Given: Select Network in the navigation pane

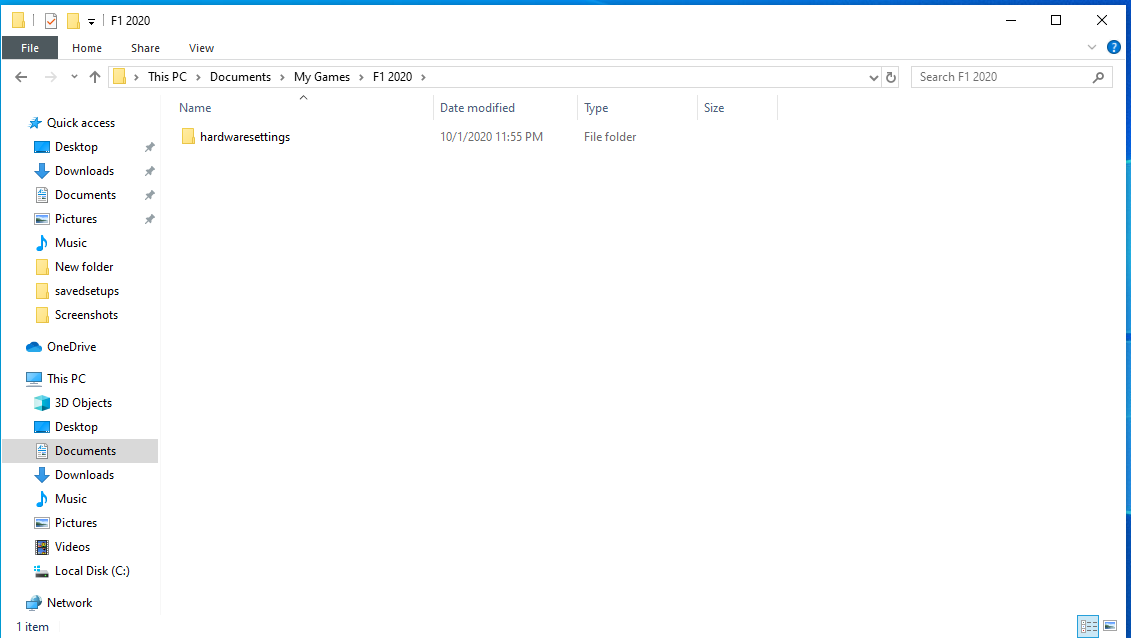Looking at the screenshot, I should pos(69,603).
